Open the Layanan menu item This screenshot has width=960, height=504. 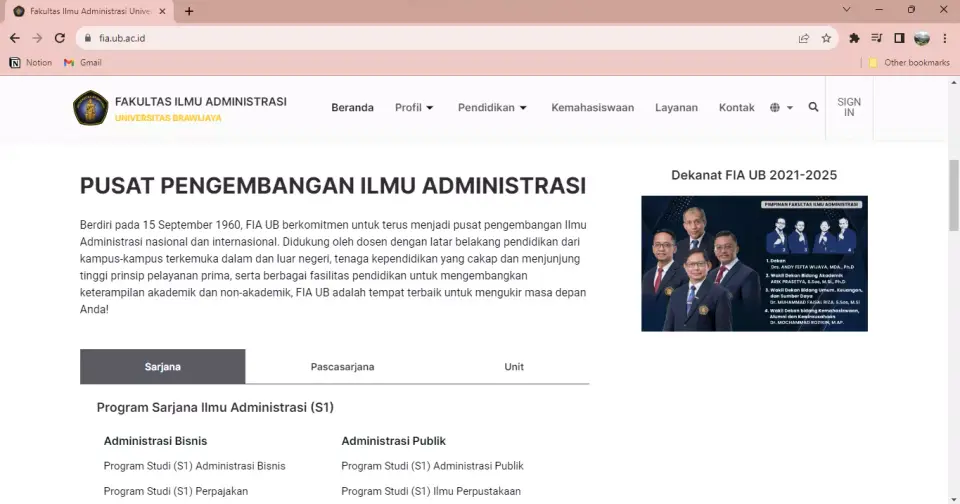pyautogui.click(x=676, y=107)
